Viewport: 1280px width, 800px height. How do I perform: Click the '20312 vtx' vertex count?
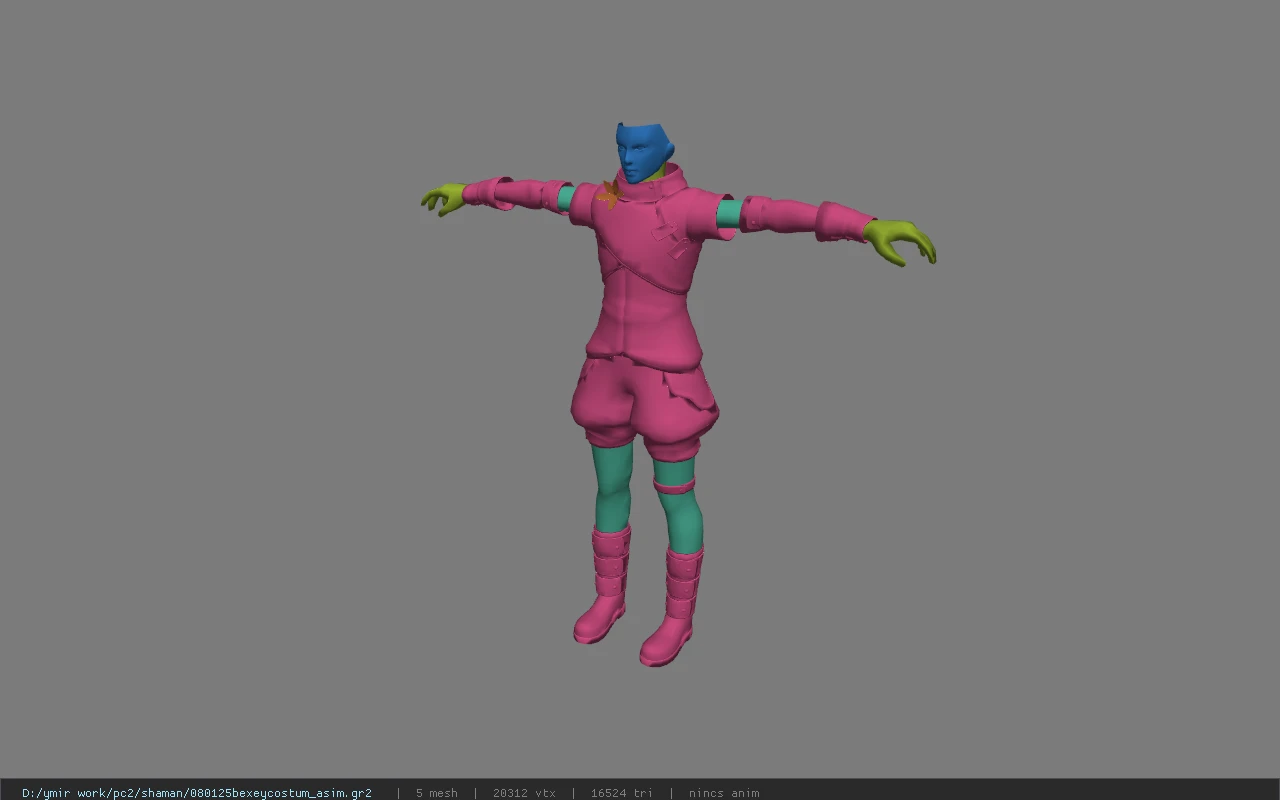point(524,793)
